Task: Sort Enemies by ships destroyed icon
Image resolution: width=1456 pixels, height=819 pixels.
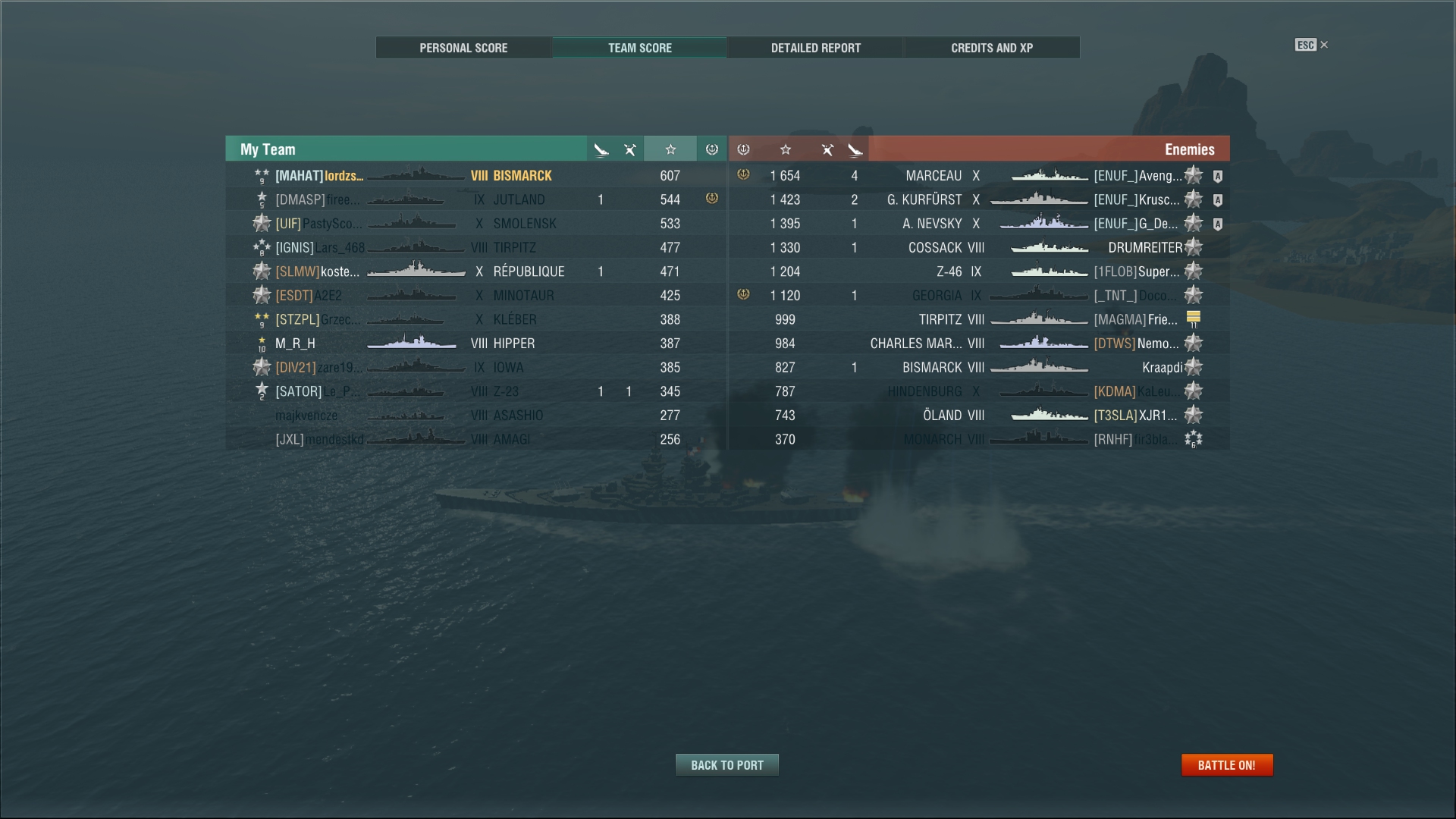Action: pyautogui.click(x=827, y=149)
